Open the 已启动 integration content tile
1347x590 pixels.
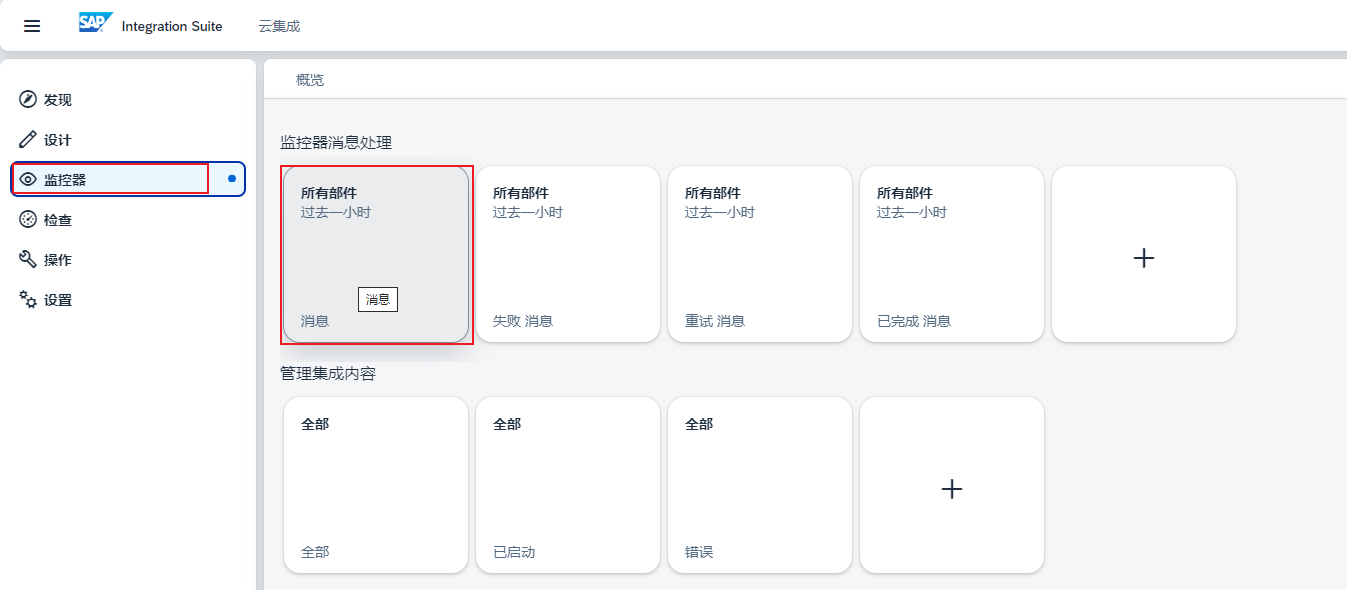[x=568, y=485]
